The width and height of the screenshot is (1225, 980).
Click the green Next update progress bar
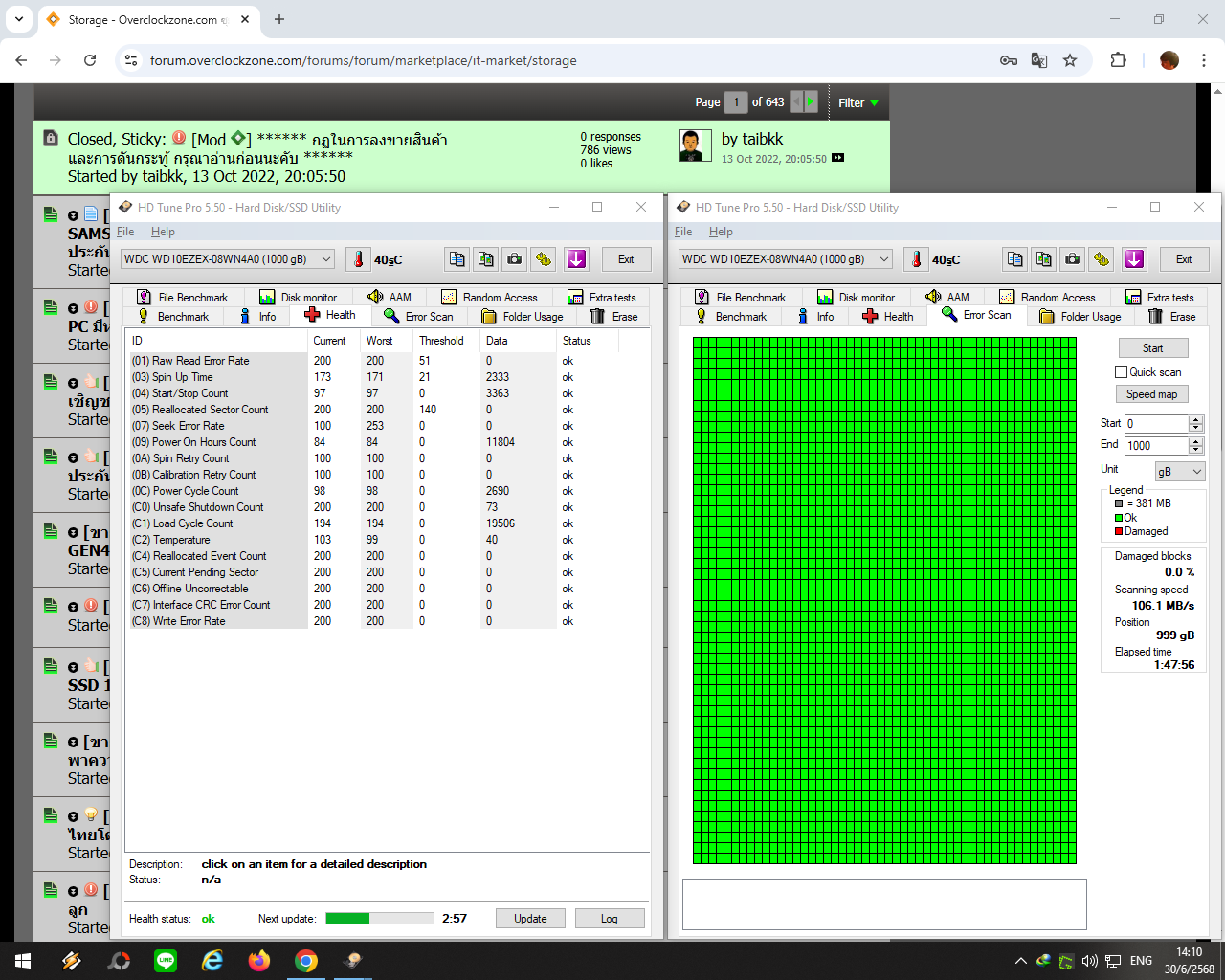point(379,919)
